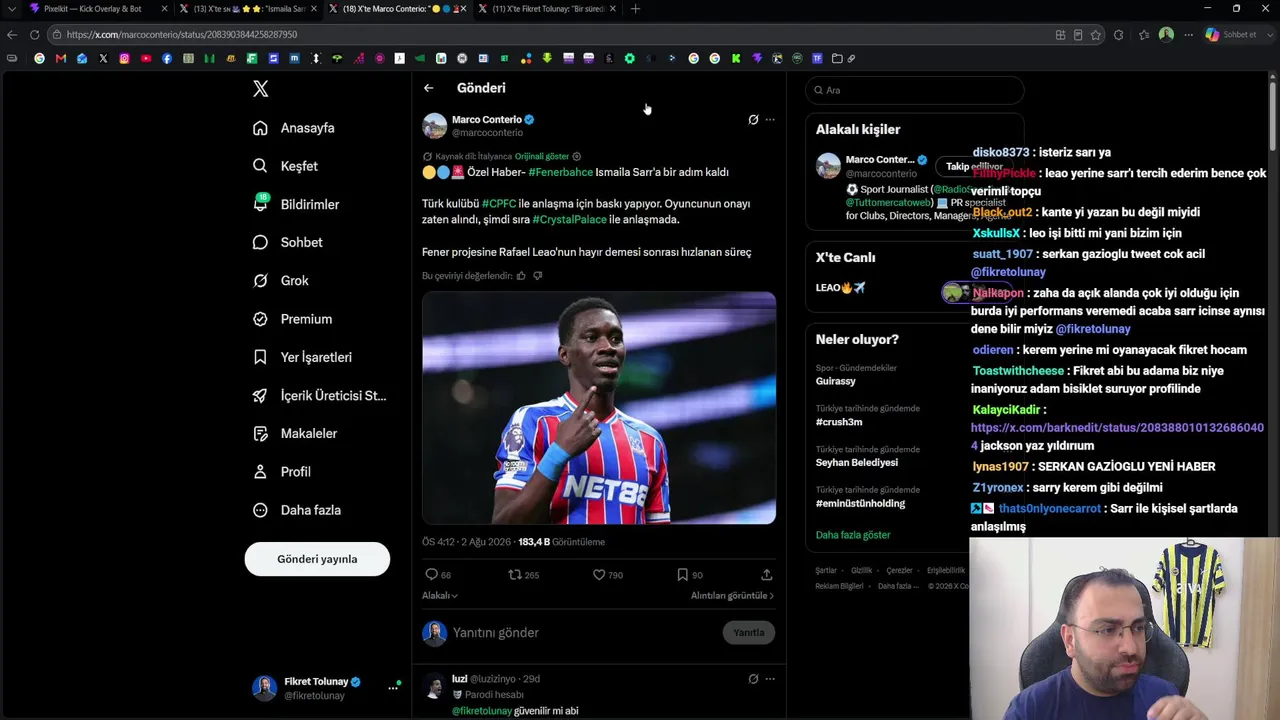The width and height of the screenshot is (1280, 720).
Task: Click the Yanıtla reply button
Action: tap(749, 633)
